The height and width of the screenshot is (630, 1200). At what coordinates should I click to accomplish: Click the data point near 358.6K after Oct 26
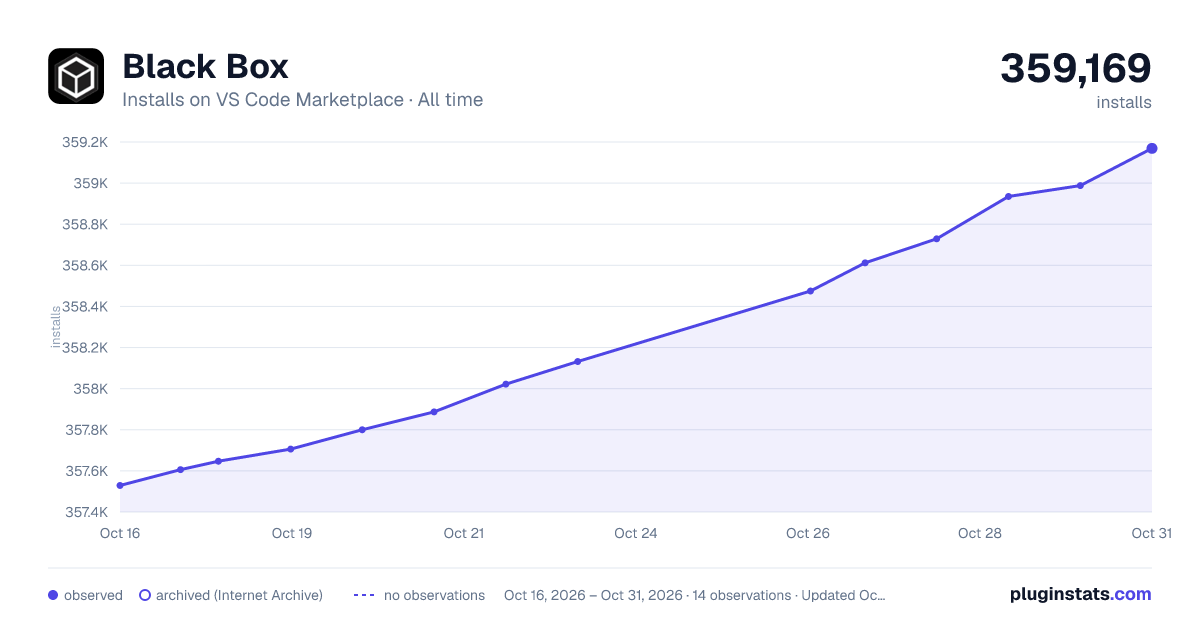pos(865,263)
